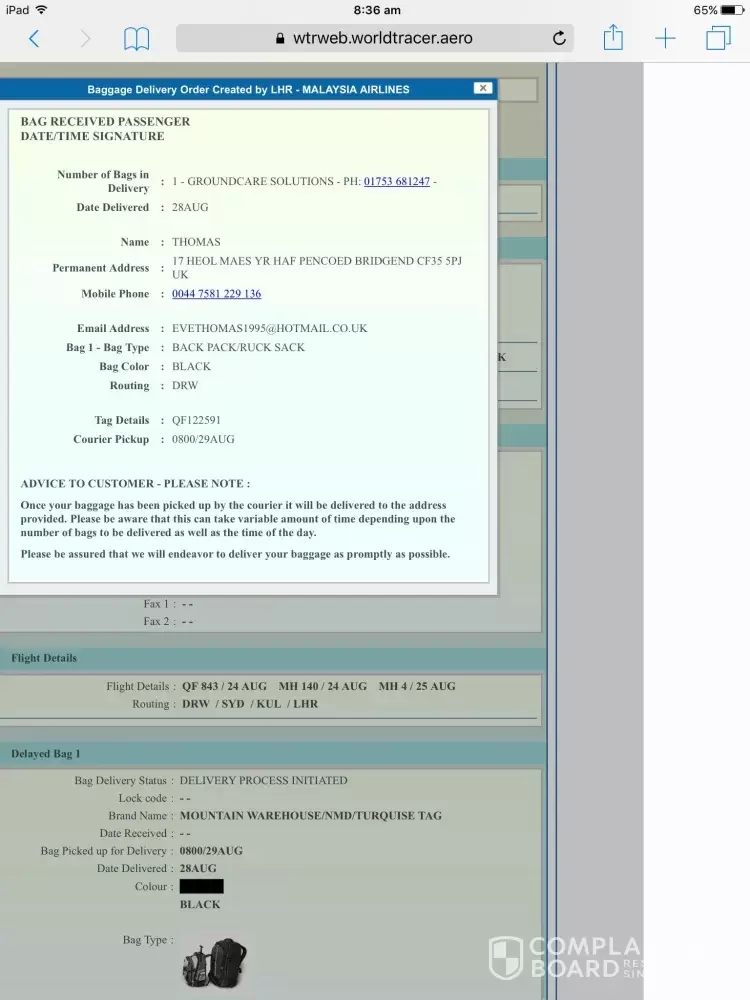This screenshot has height=1000, width=750.
Task: Select the MOUNTAIN WAREHOUSE brand name text
Action: (x=311, y=816)
